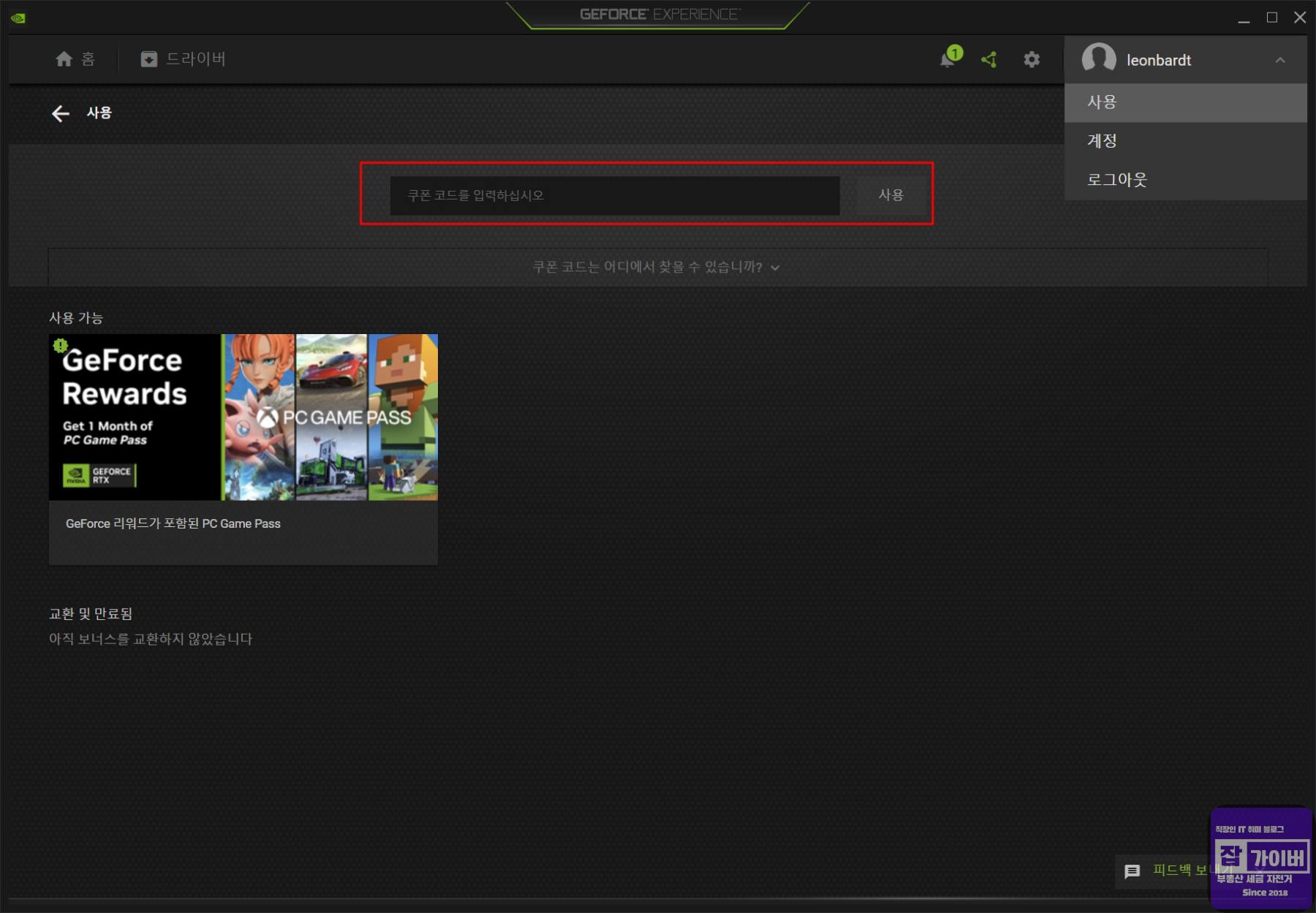
Task: Collapse the leonbardt account menu chevron
Action: coord(1280,60)
